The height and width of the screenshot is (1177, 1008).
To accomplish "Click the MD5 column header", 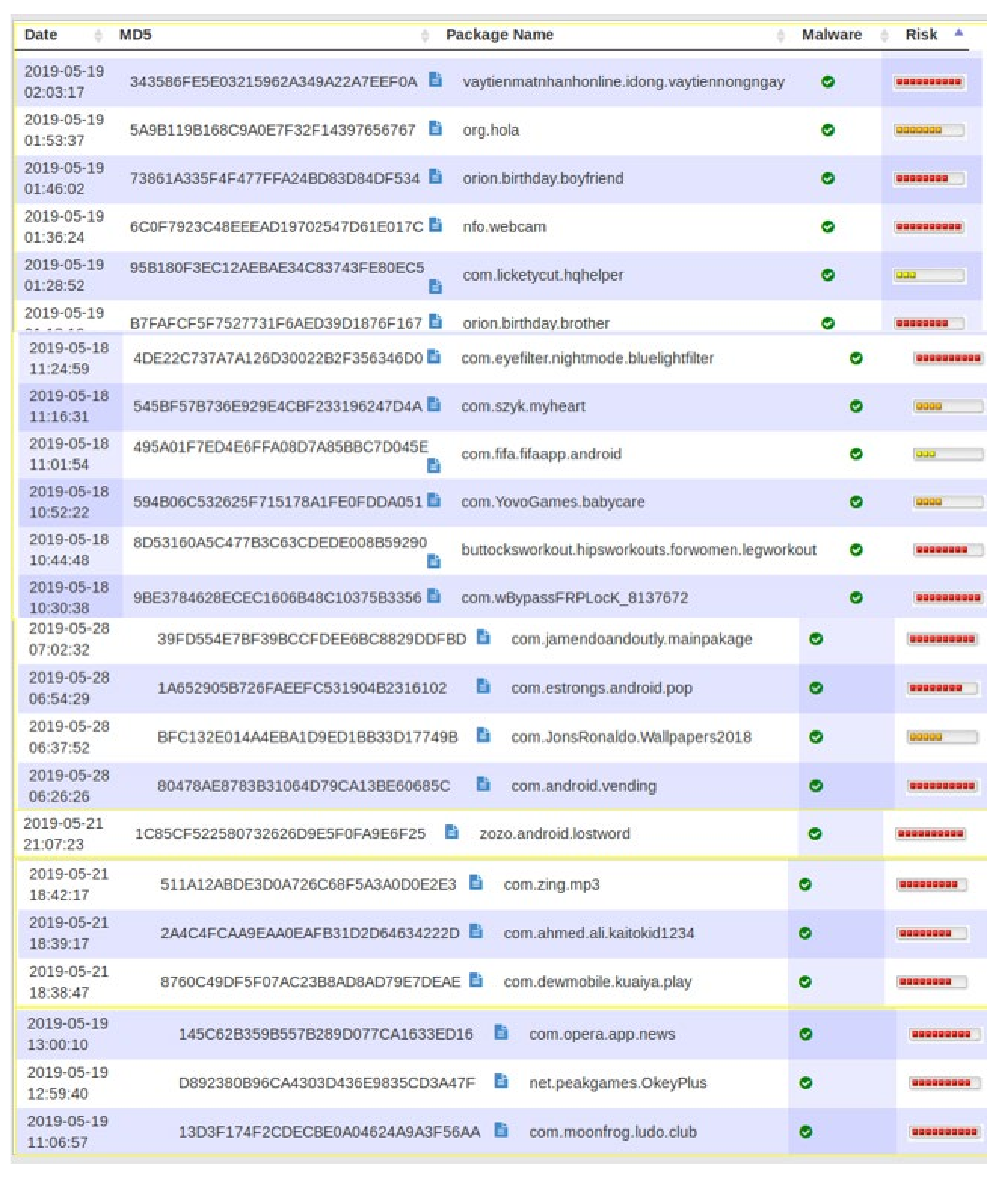I will 135,35.
